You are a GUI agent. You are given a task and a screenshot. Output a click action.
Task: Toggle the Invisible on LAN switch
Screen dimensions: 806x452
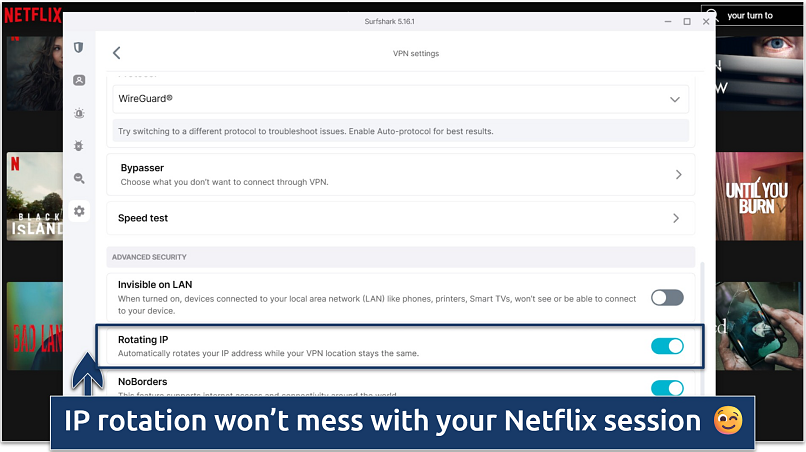click(x=667, y=297)
